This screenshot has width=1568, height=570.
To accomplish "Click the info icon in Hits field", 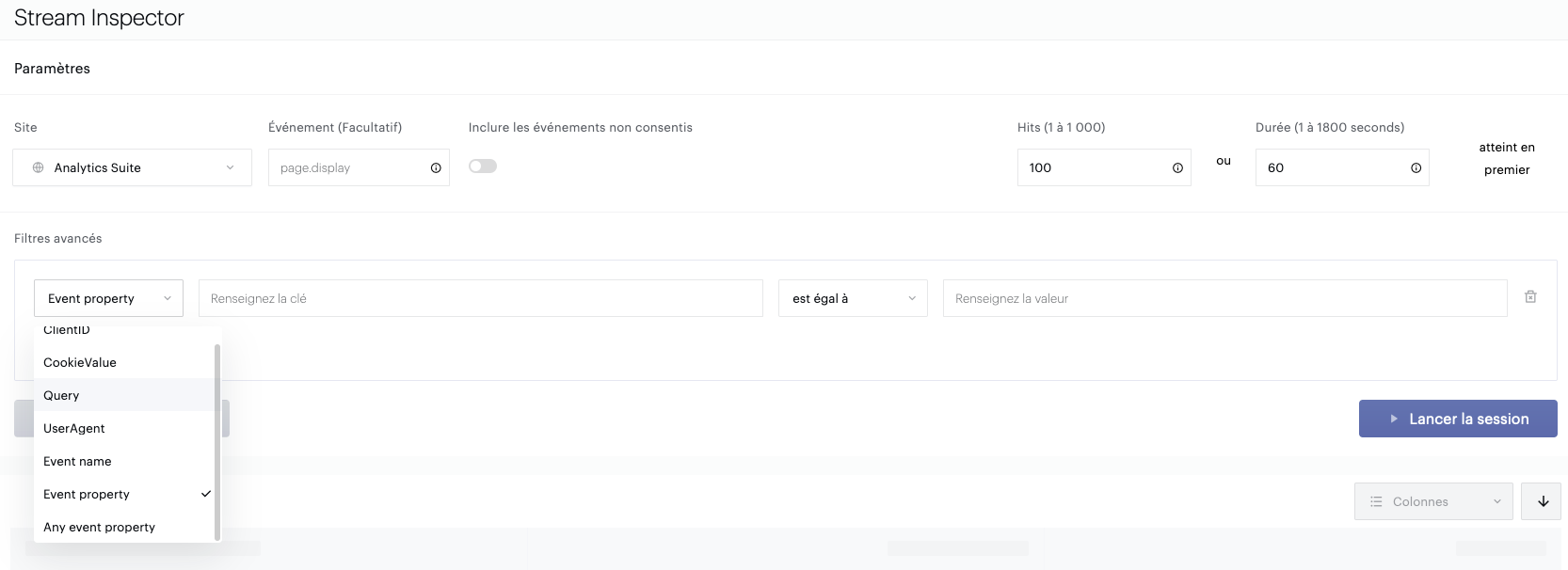I will [1177, 168].
